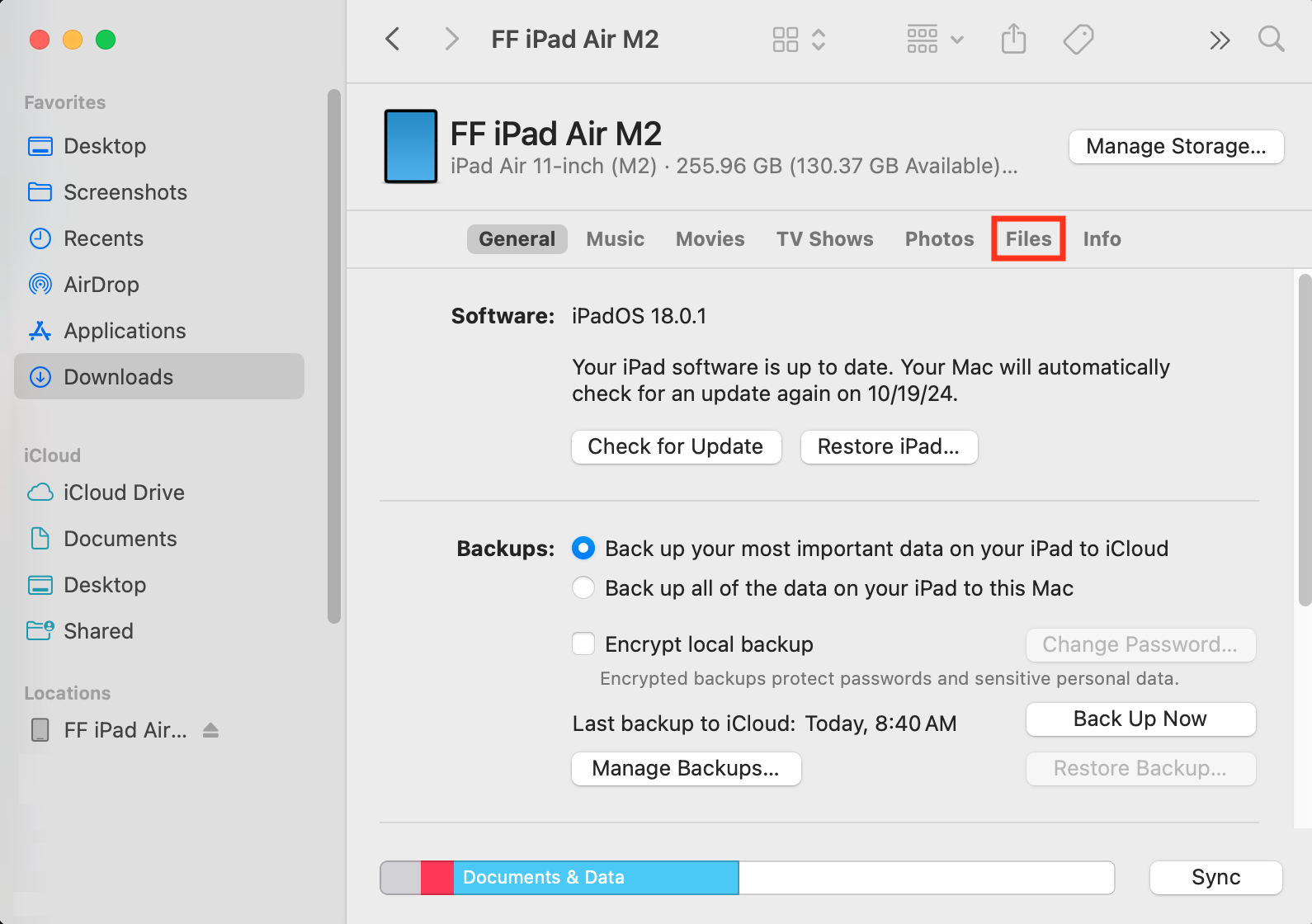Enable Encrypt local backup checkbox
The height and width of the screenshot is (924, 1312).
coord(583,643)
